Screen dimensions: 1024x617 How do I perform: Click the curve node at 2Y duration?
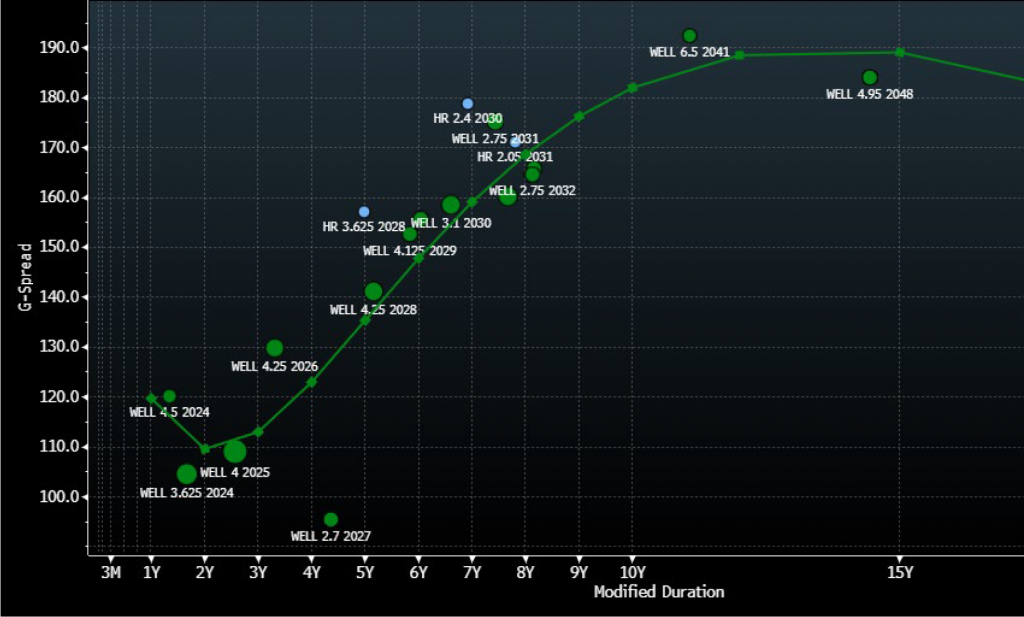click(205, 449)
